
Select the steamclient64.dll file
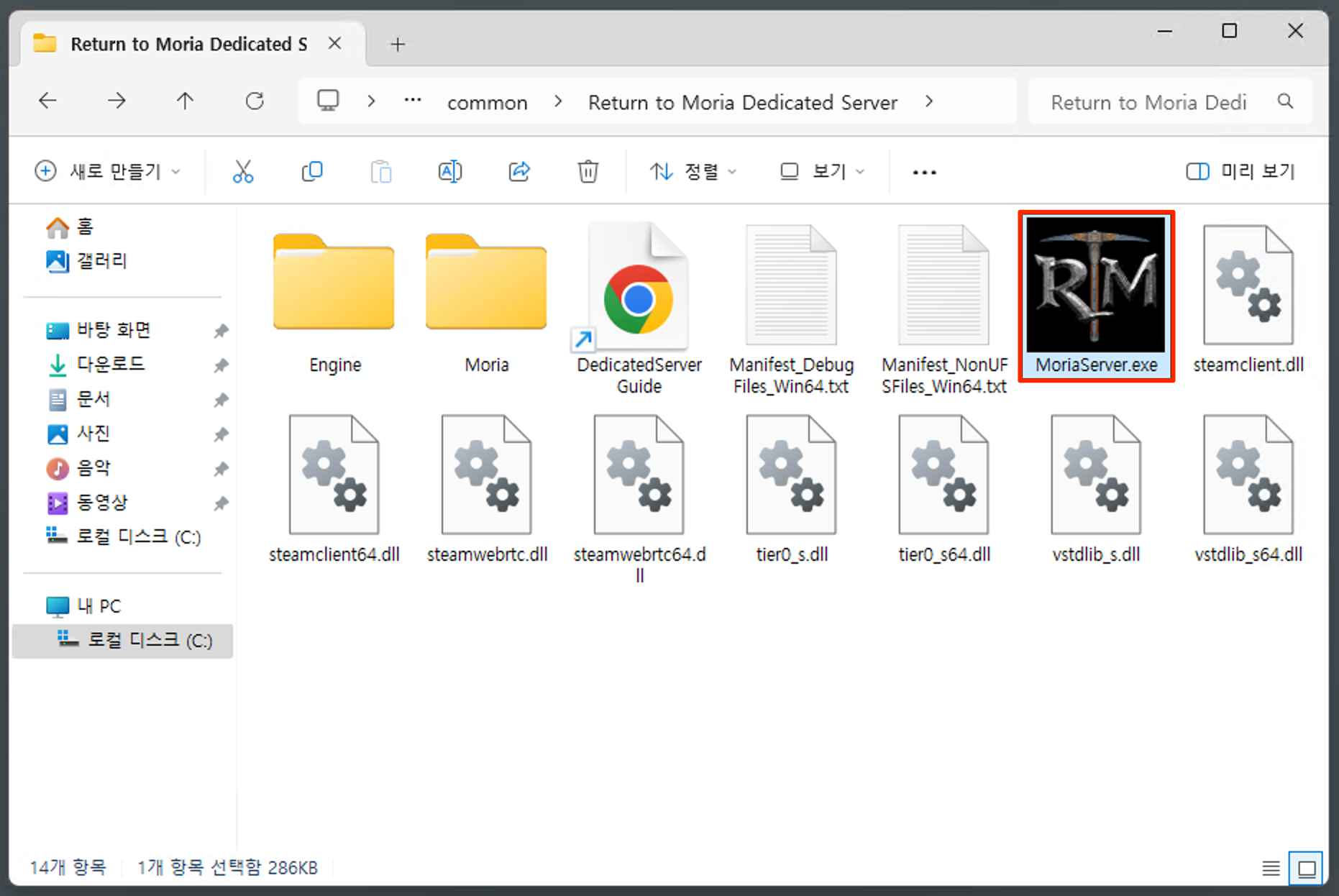pos(334,489)
